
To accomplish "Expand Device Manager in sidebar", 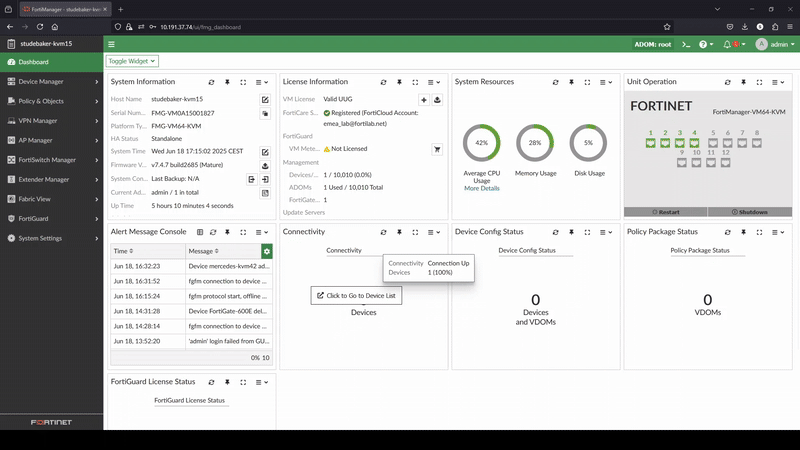I will click(52, 82).
